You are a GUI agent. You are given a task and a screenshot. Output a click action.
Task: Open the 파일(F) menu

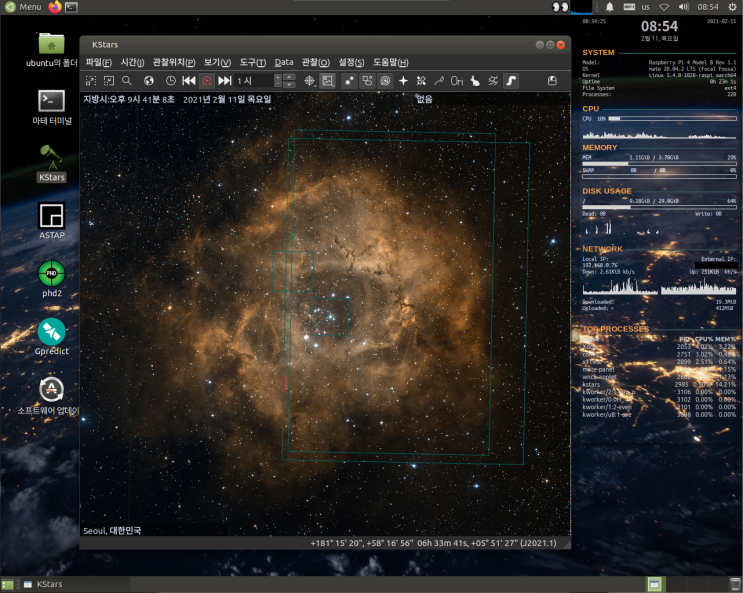coord(99,62)
